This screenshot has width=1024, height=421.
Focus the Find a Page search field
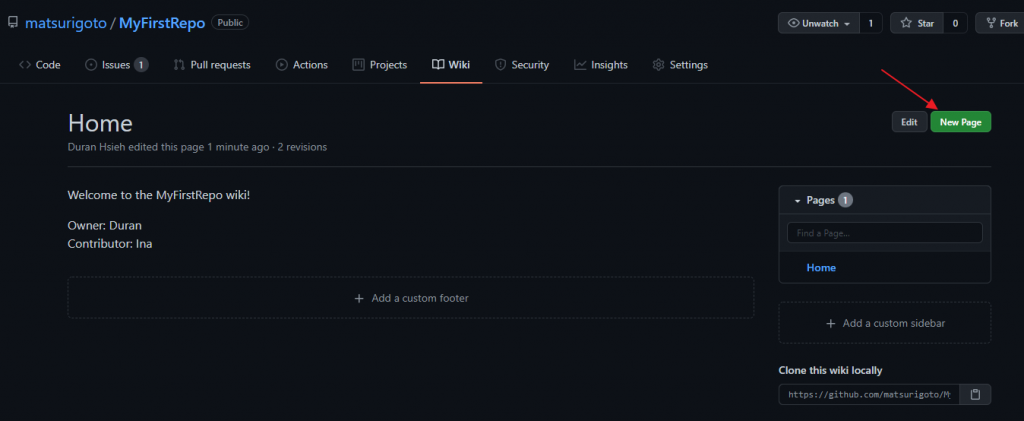coord(884,233)
